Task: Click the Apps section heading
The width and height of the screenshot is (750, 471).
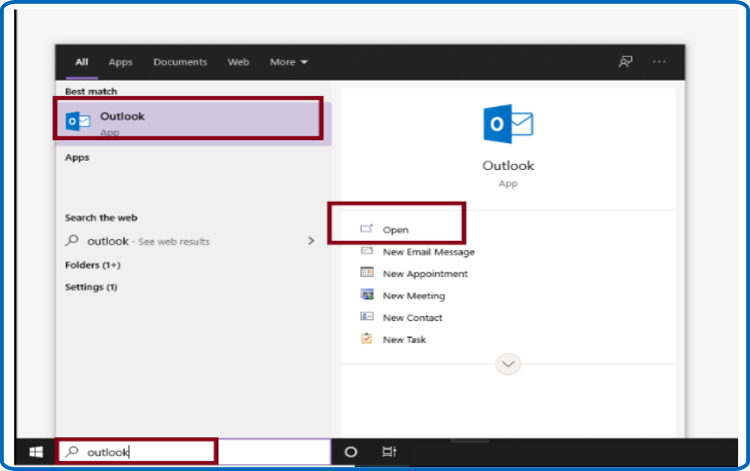Action: tap(77, 157)
